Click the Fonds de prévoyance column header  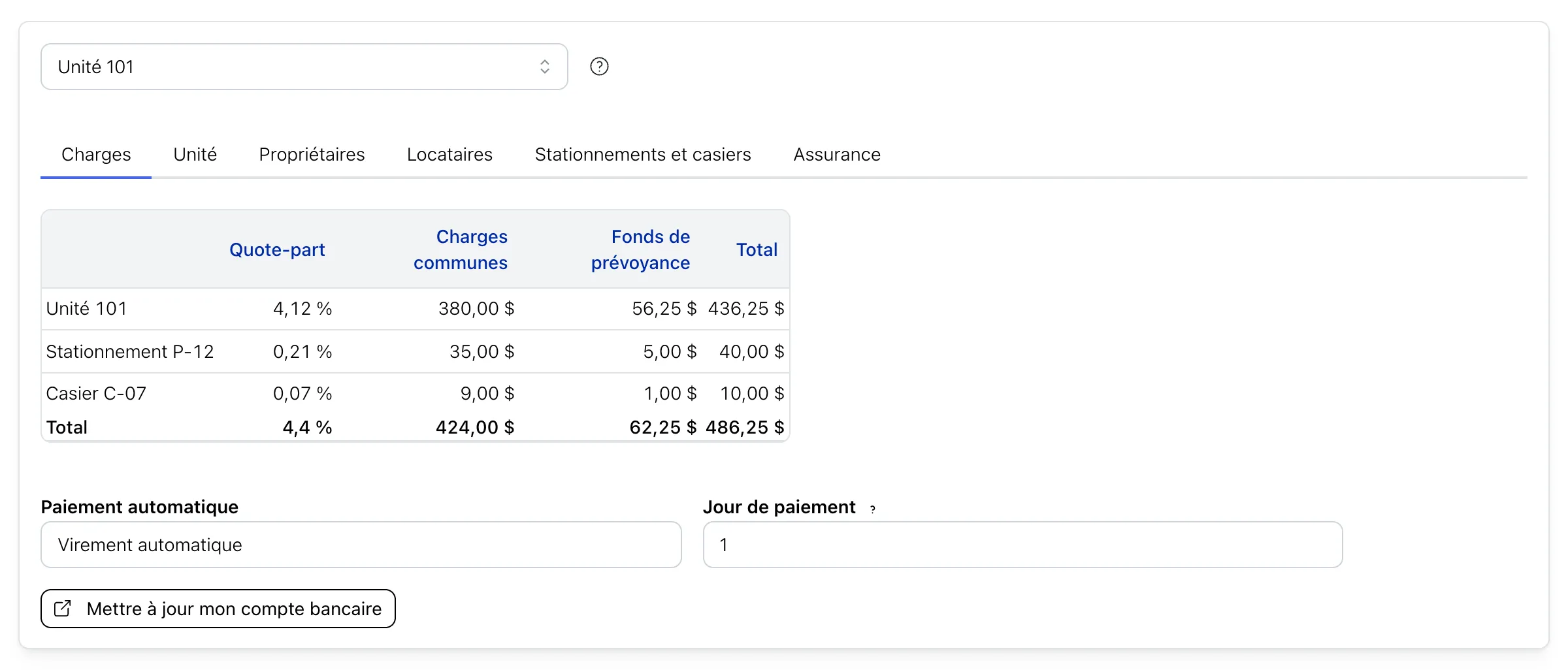[640, 250]
